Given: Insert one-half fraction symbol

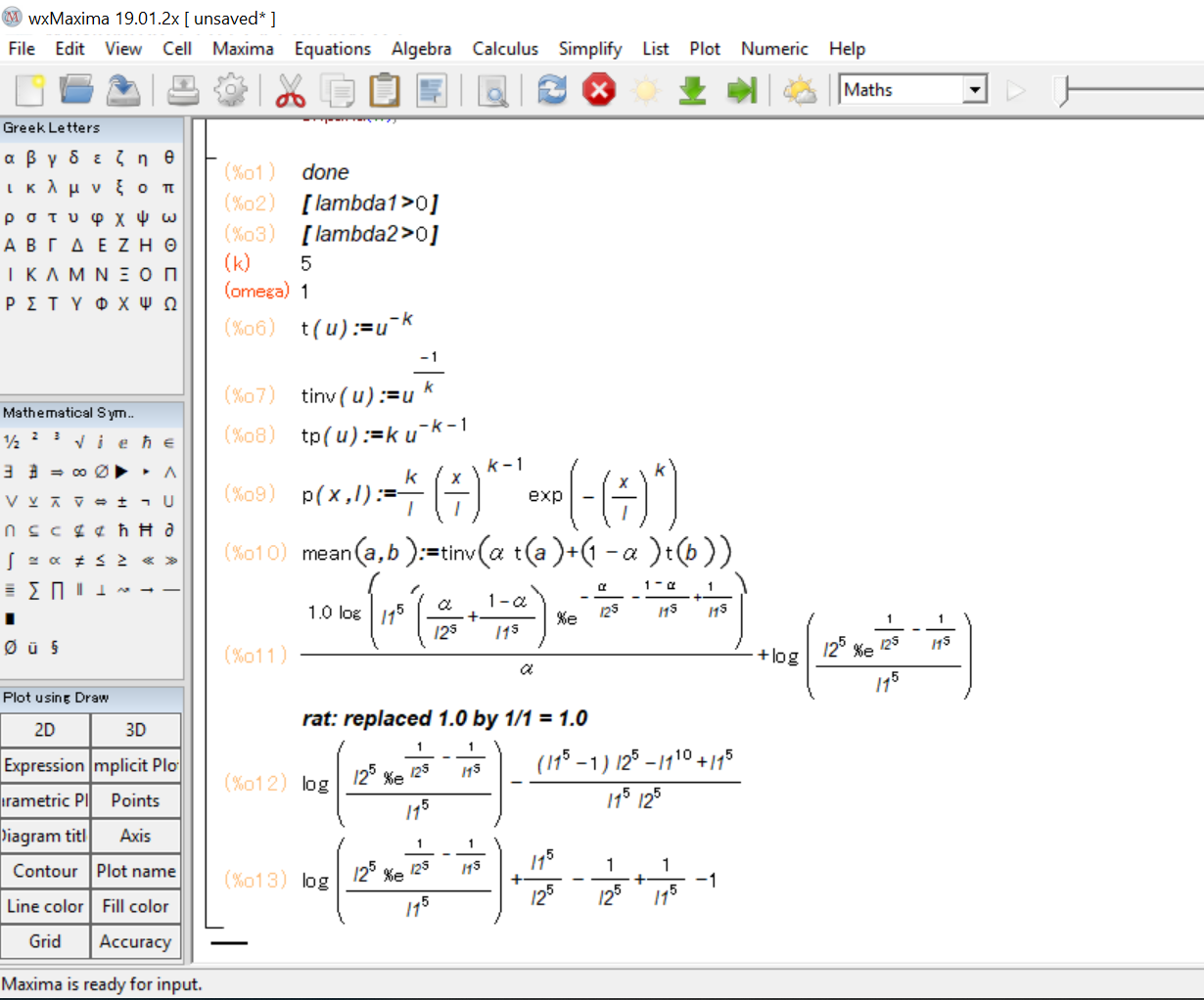Looking at the screenshot, I should 11,442.
